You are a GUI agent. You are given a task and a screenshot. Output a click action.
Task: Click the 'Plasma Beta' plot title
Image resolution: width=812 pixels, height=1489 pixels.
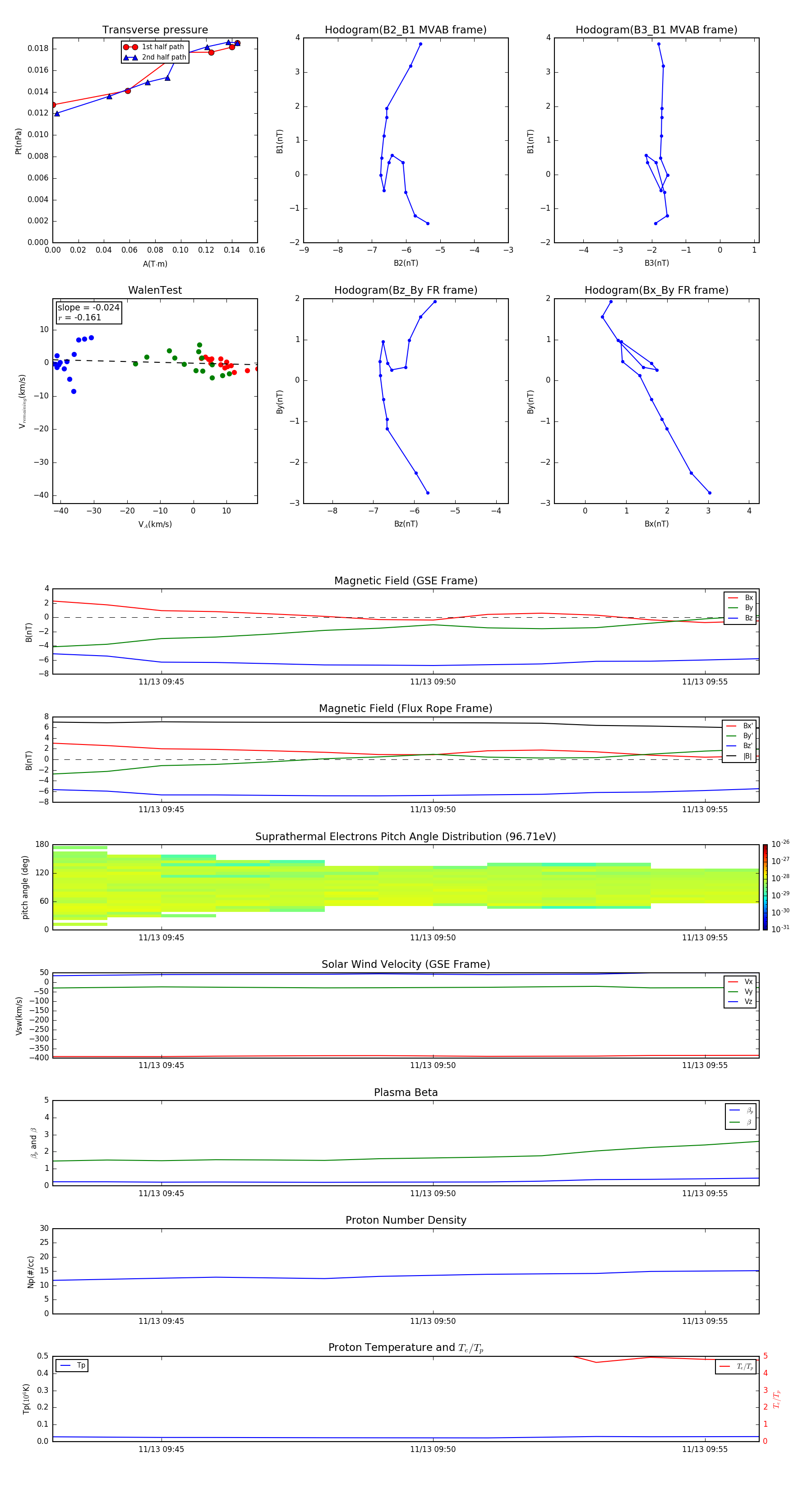406,1093
